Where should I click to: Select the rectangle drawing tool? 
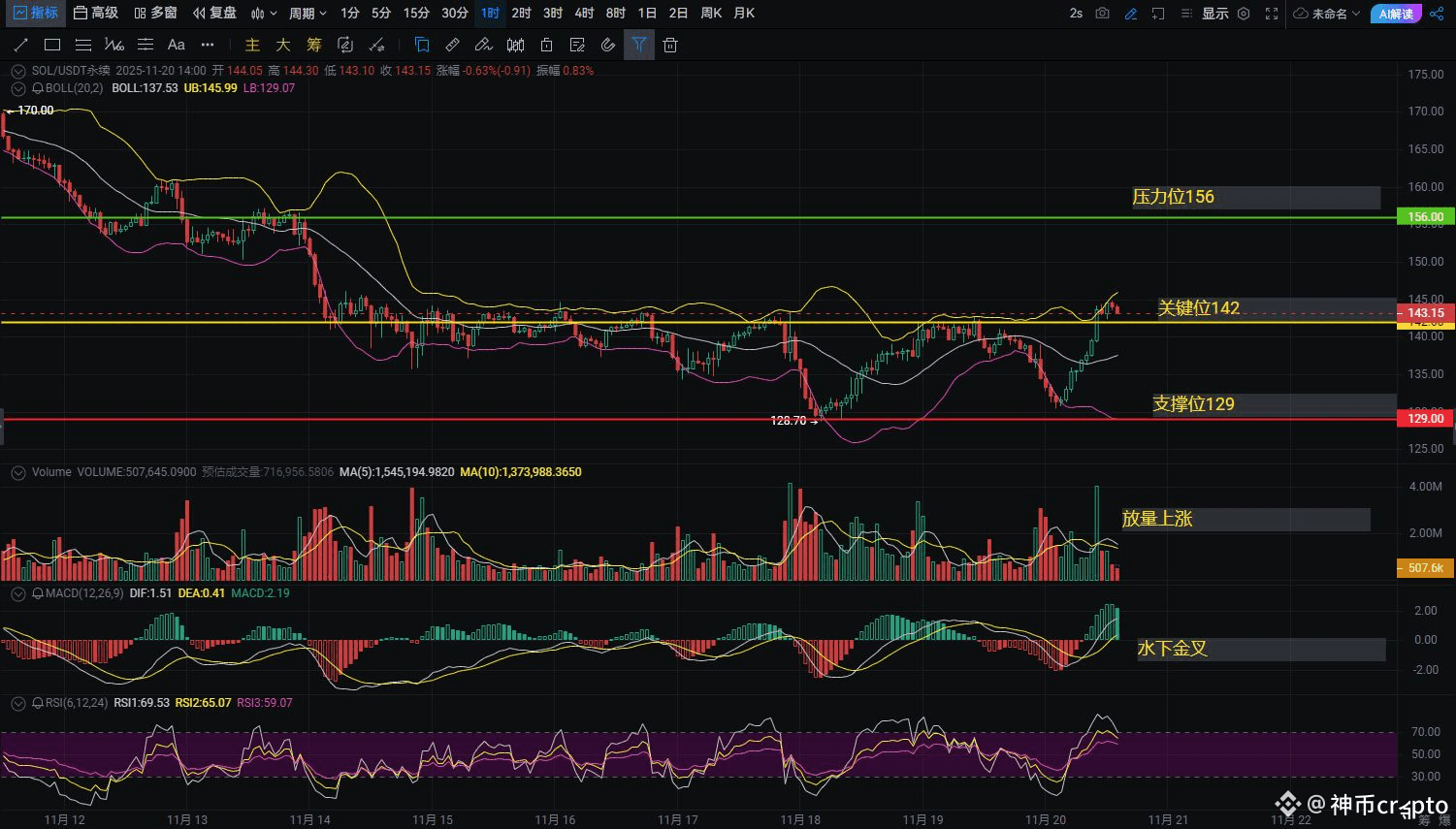[x=52, y=45]
